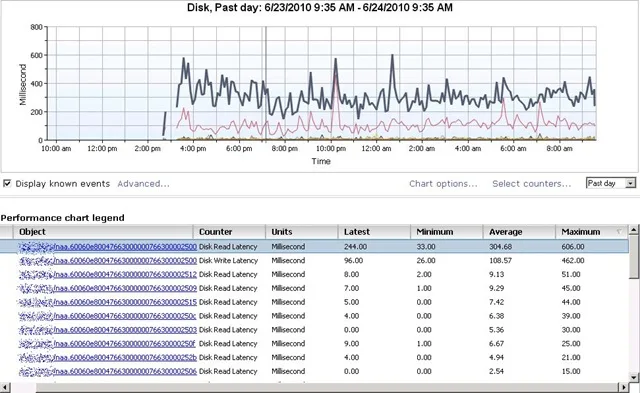Click the 51.00 maximum value
The width and height of the screenshot is (640, 393).
click(x=571, y=274)
